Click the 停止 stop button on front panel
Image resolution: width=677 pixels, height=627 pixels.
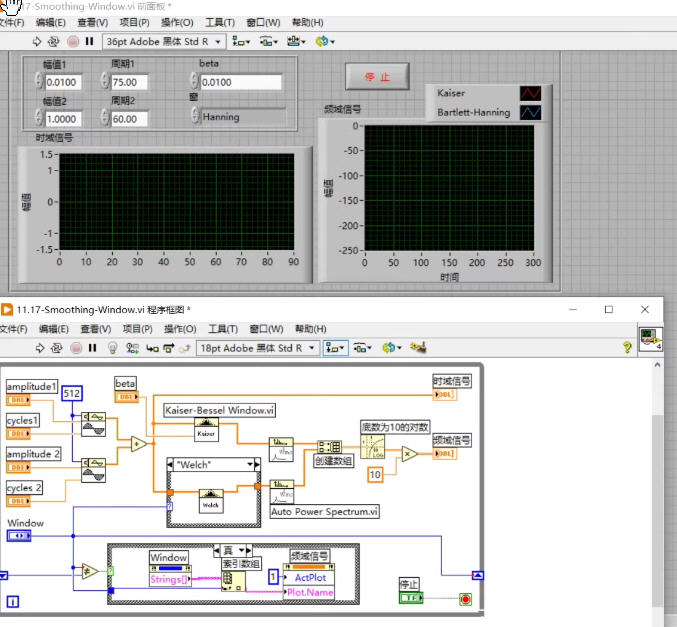click(x=377, y=76)
